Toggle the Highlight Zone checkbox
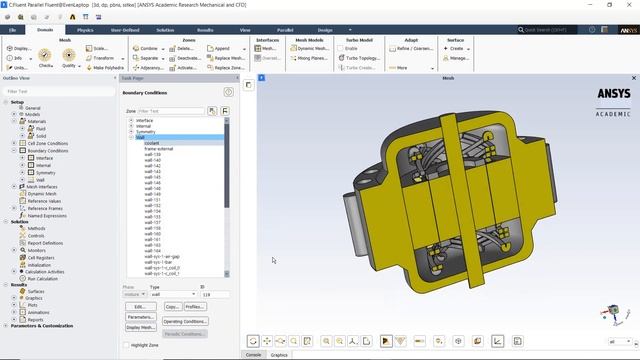The image size is (640, 360). 126,345
